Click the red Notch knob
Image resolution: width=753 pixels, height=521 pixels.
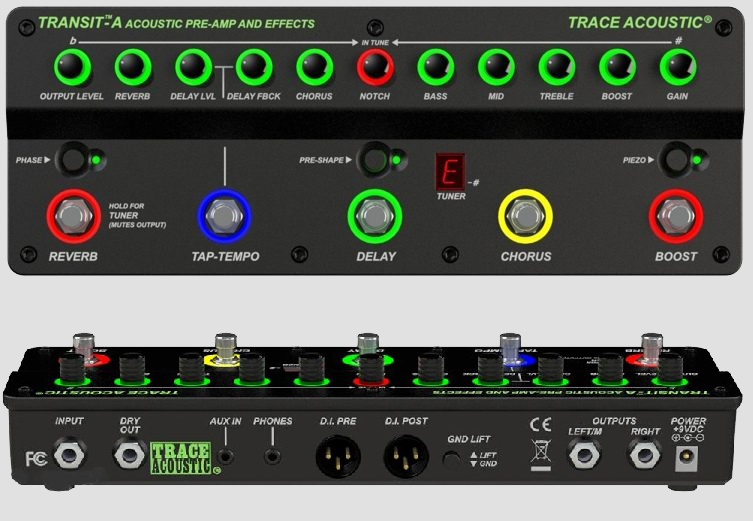click(x=375, y=68)
